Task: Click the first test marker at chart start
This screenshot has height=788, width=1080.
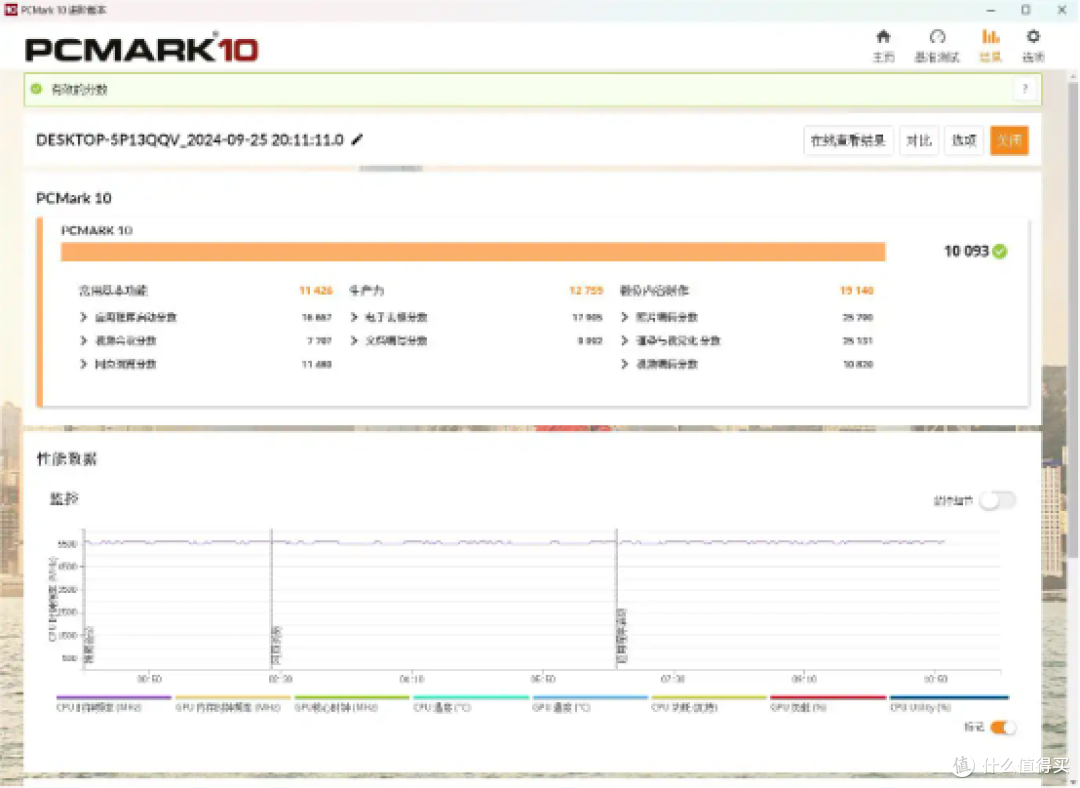Action: 87,645
